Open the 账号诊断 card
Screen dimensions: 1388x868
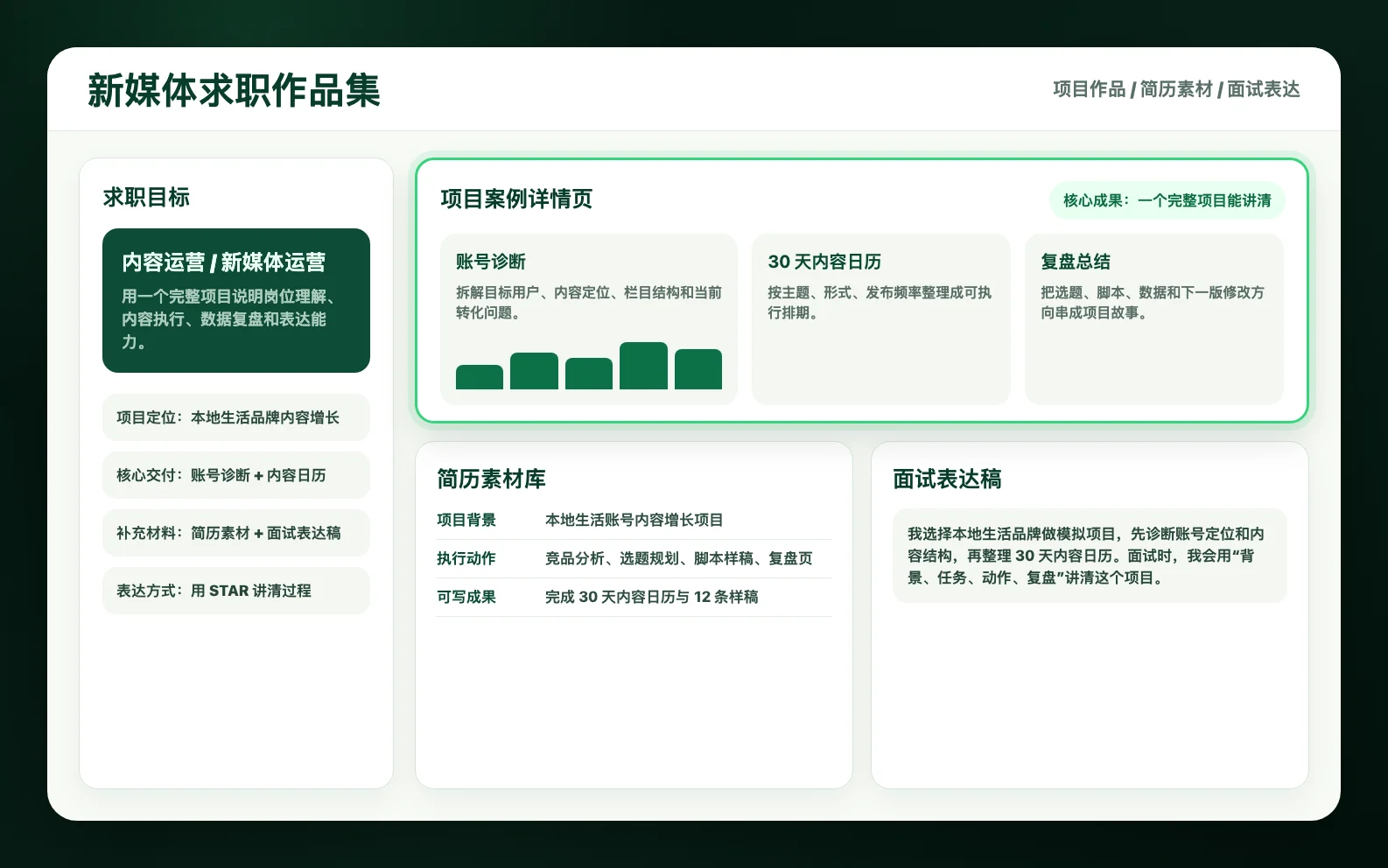coord(589,319)
